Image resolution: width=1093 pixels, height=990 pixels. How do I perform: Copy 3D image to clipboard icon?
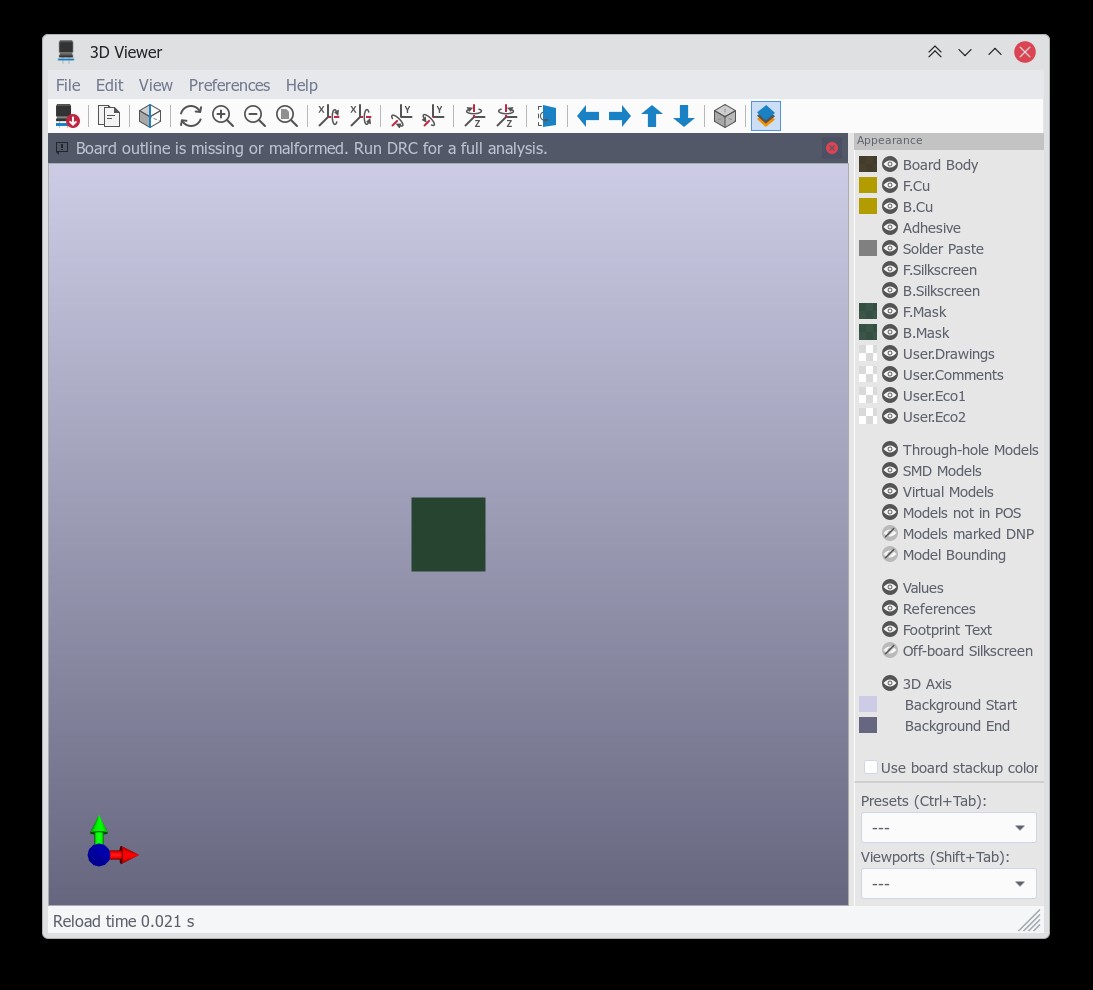109,116
